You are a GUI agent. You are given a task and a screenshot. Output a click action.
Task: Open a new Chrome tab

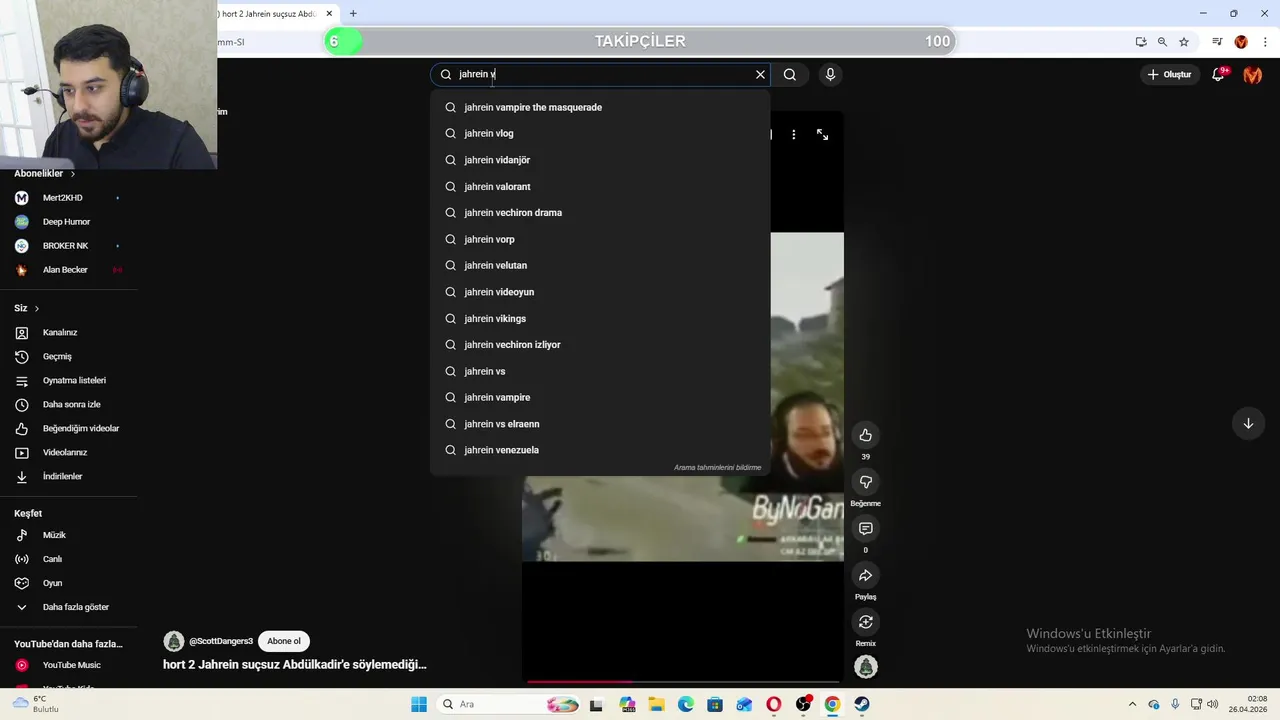pyautogui.click(x=353, y=14)
